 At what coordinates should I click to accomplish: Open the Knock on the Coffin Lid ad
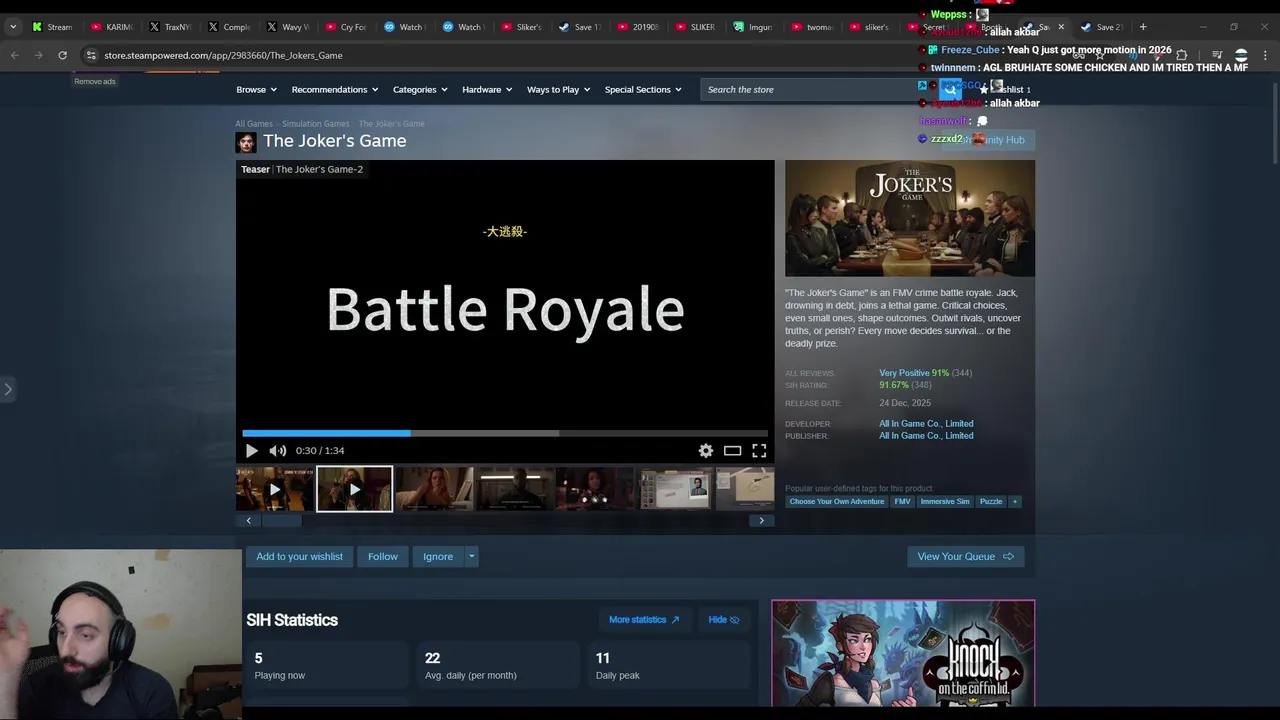pyautogui.click(x=903, y=654)
